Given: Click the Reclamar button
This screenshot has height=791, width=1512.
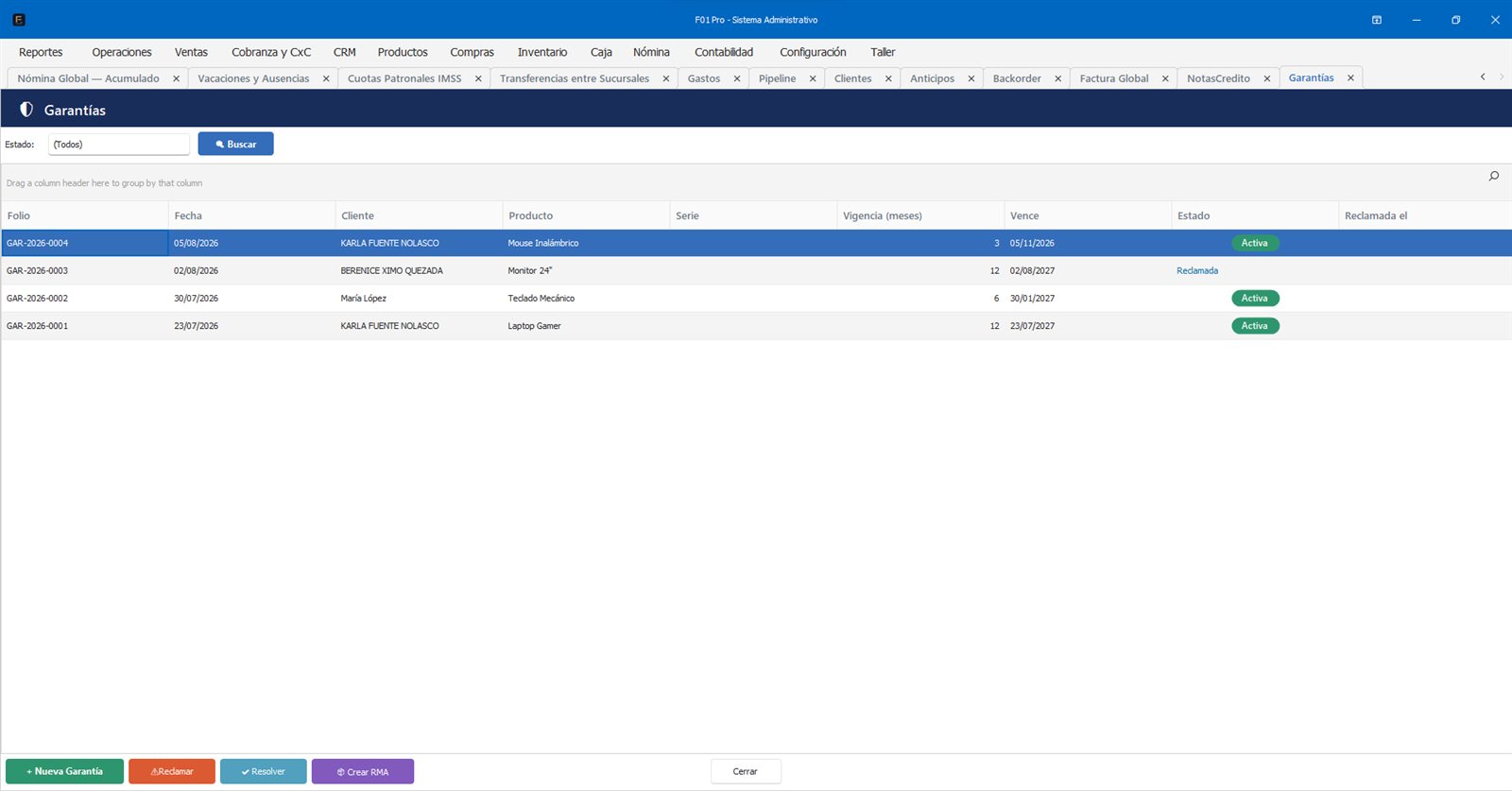Looking at the screenshot, I should [x=172, y=772].
